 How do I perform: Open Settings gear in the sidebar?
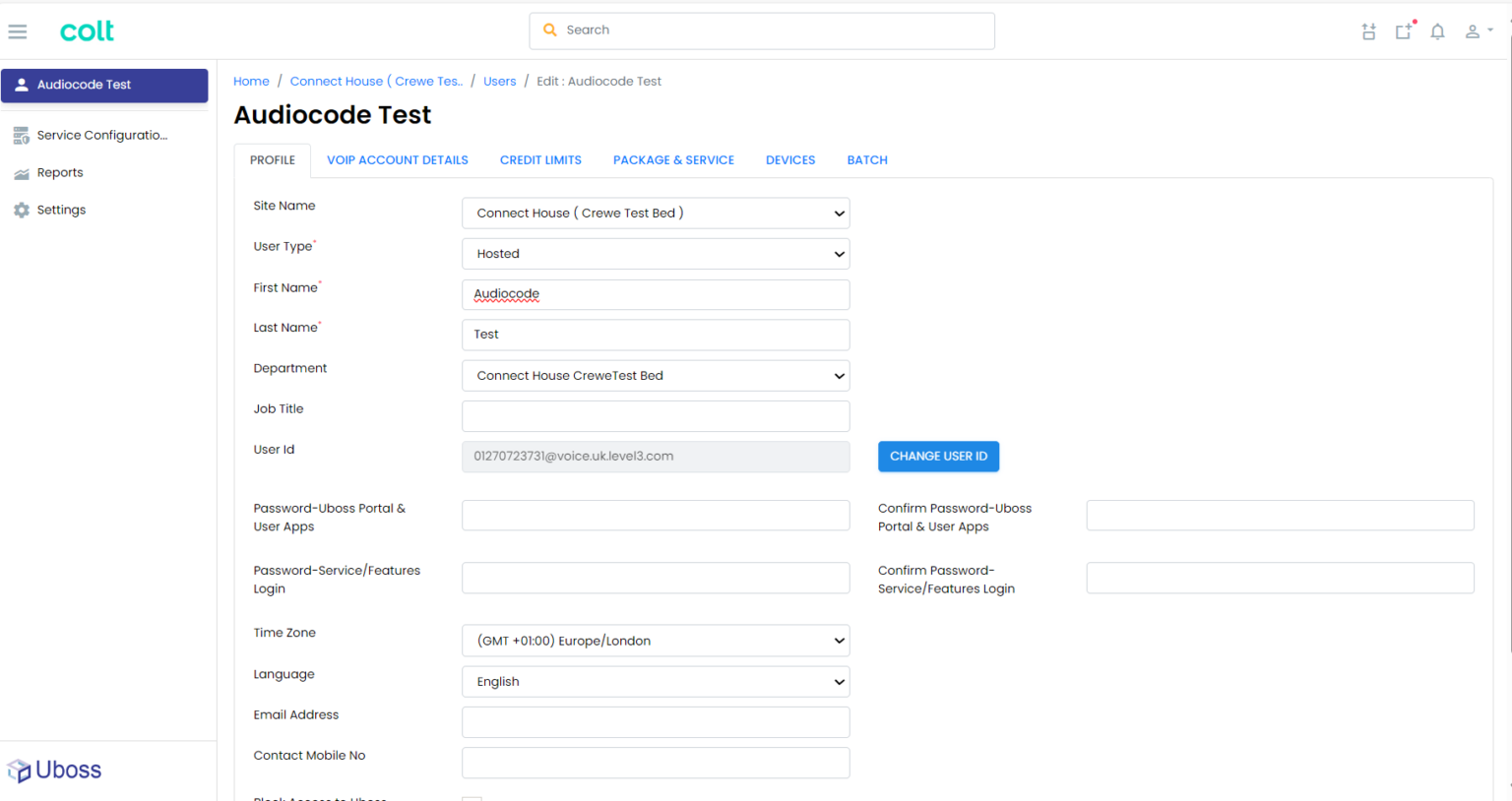(61, 211)
